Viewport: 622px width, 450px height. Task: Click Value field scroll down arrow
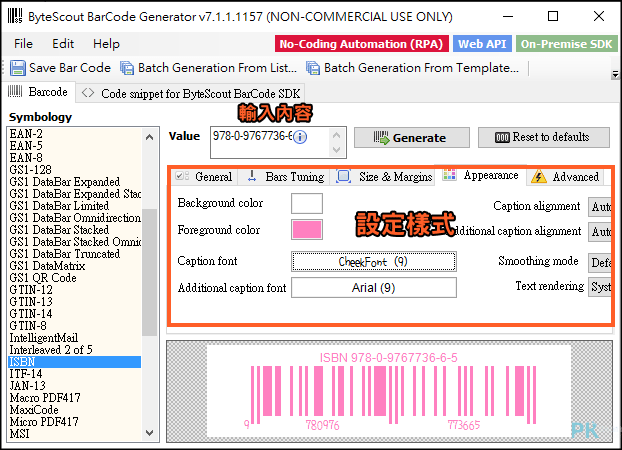pyautogui.click(x=336, y=150)
